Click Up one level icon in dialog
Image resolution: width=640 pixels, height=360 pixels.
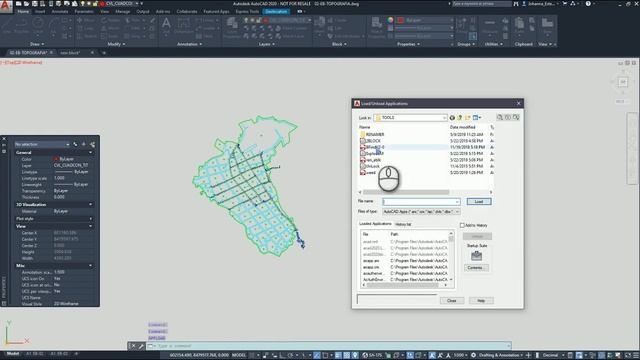(x=460, y=118)
